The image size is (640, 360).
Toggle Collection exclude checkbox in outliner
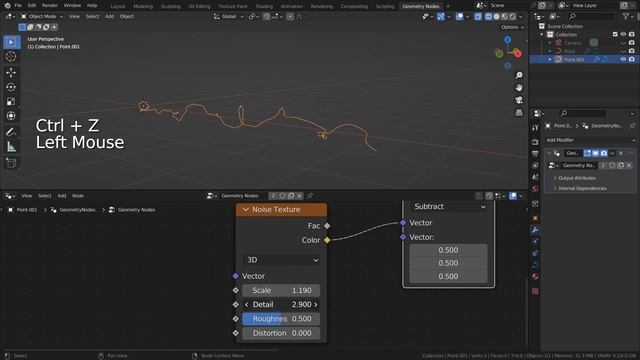click(x=615, y=35)
